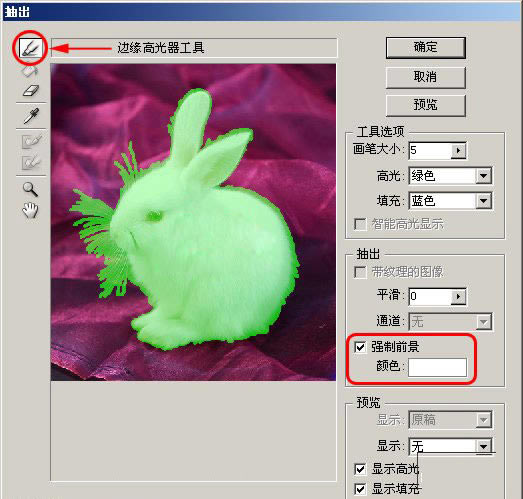Click the 取消 button
Image resolution: width=523 pixels, height=499 pixels.
point(425,77)
